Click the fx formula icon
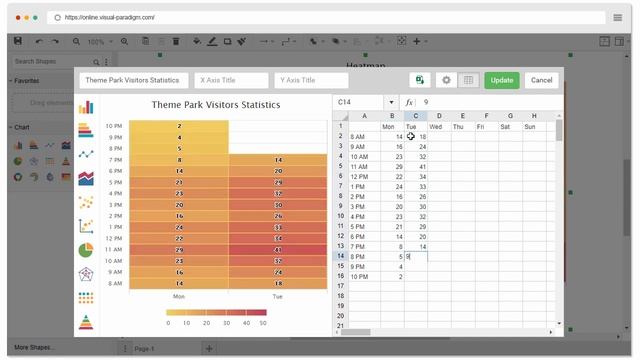Image resolution: width=640 pixels, height=360 pixels. [409, 102]
